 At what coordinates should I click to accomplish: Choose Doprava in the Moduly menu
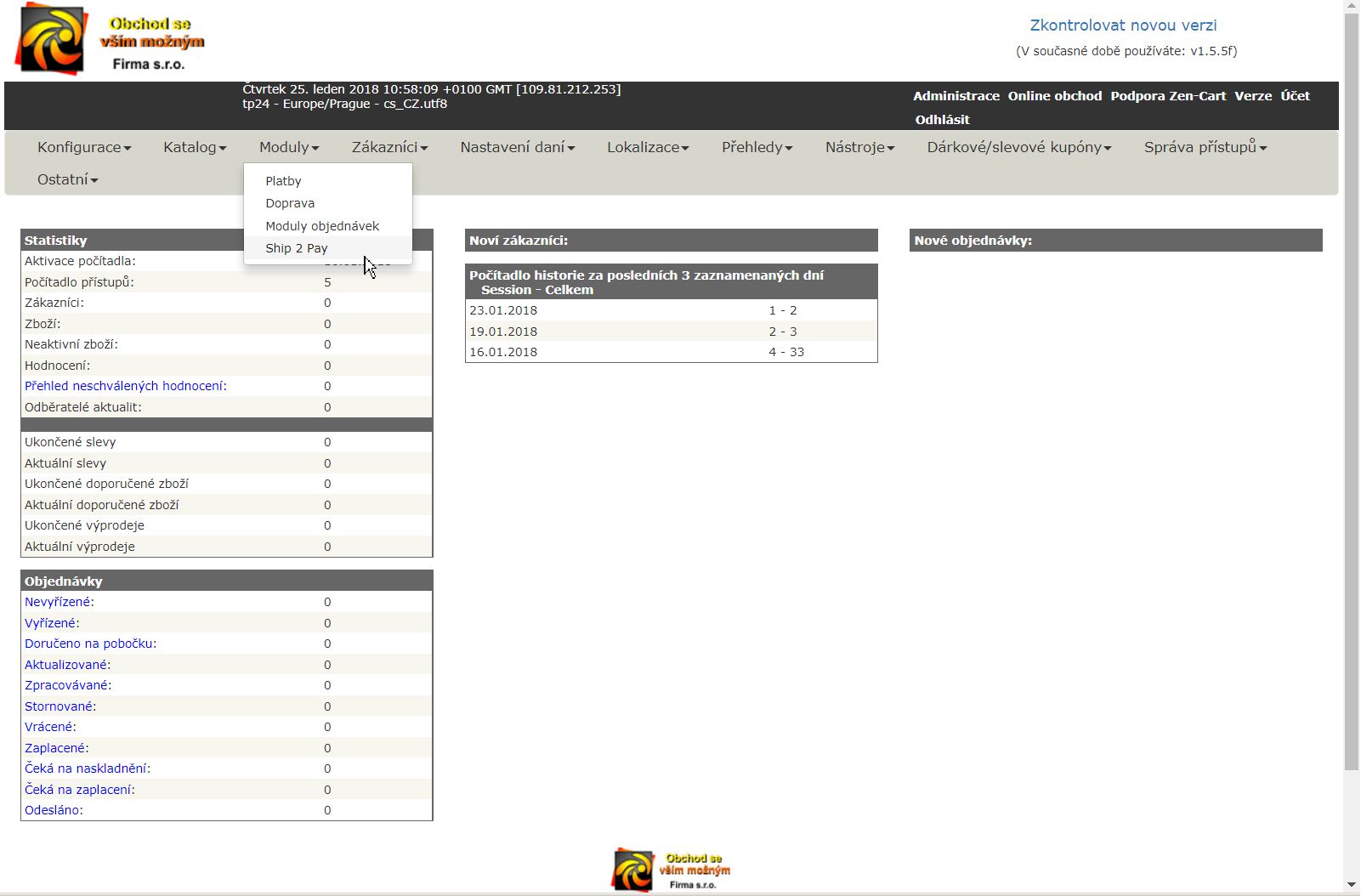point(290,203)
